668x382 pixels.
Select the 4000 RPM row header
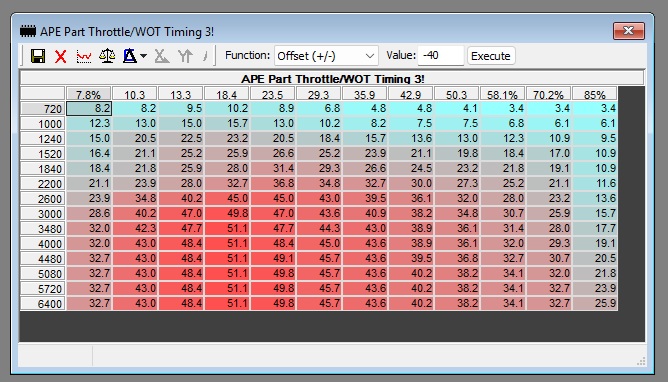(43, 244)
